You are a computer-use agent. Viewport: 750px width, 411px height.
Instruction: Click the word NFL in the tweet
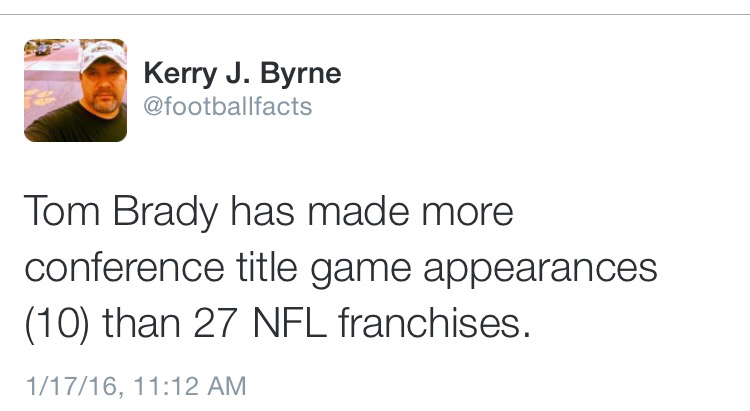tap(290, 323)
